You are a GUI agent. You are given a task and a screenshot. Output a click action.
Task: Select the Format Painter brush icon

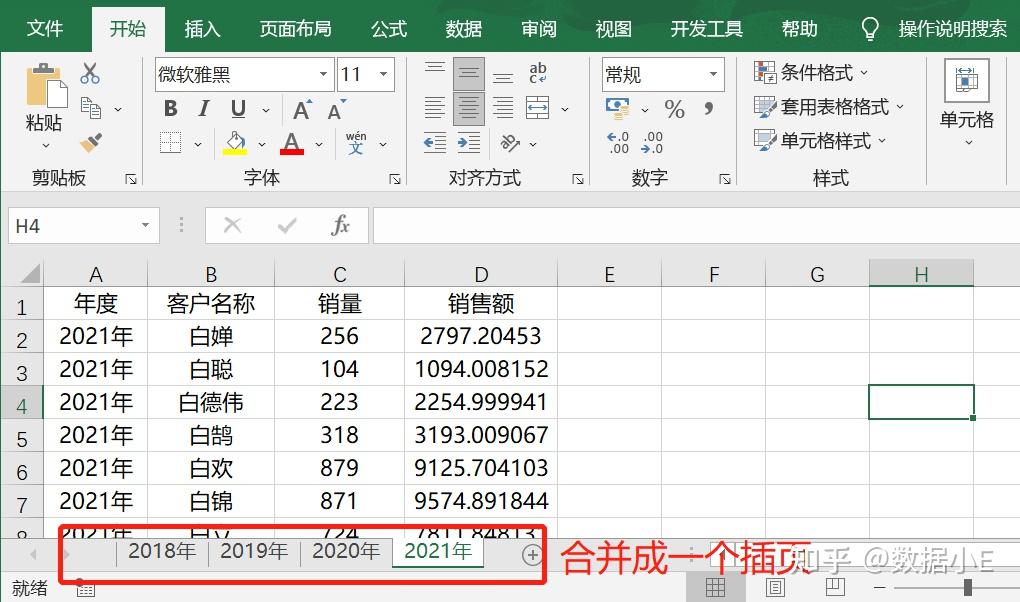pyautogui.click(x=90, y=143)
